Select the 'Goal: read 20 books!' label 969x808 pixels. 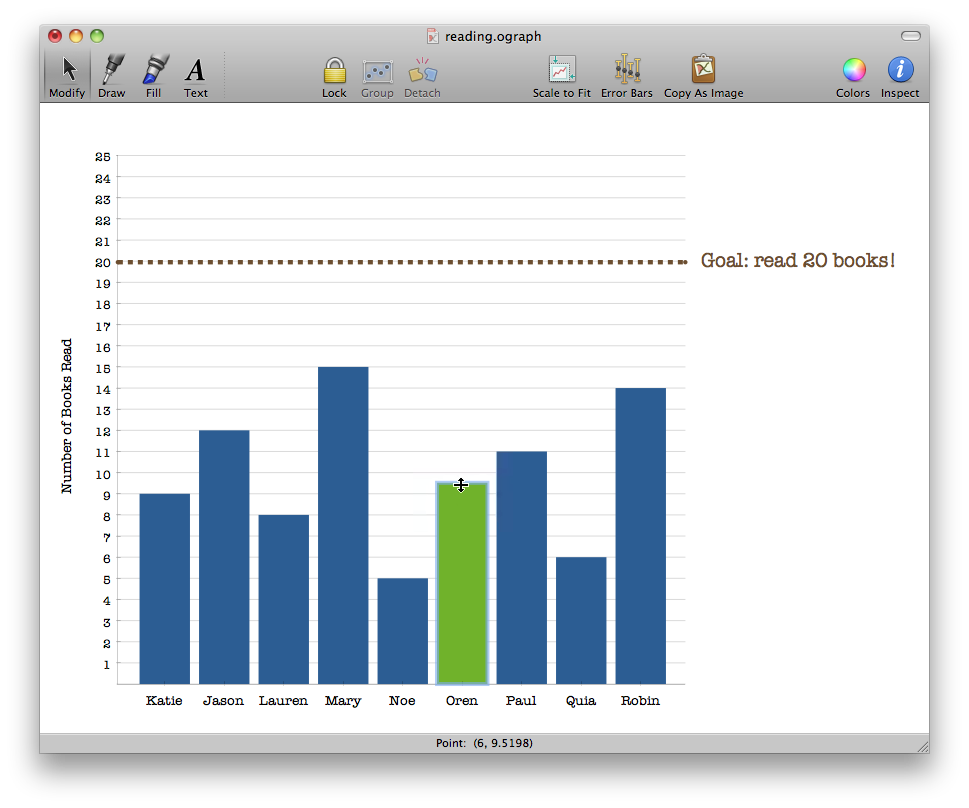coord(797,261)
